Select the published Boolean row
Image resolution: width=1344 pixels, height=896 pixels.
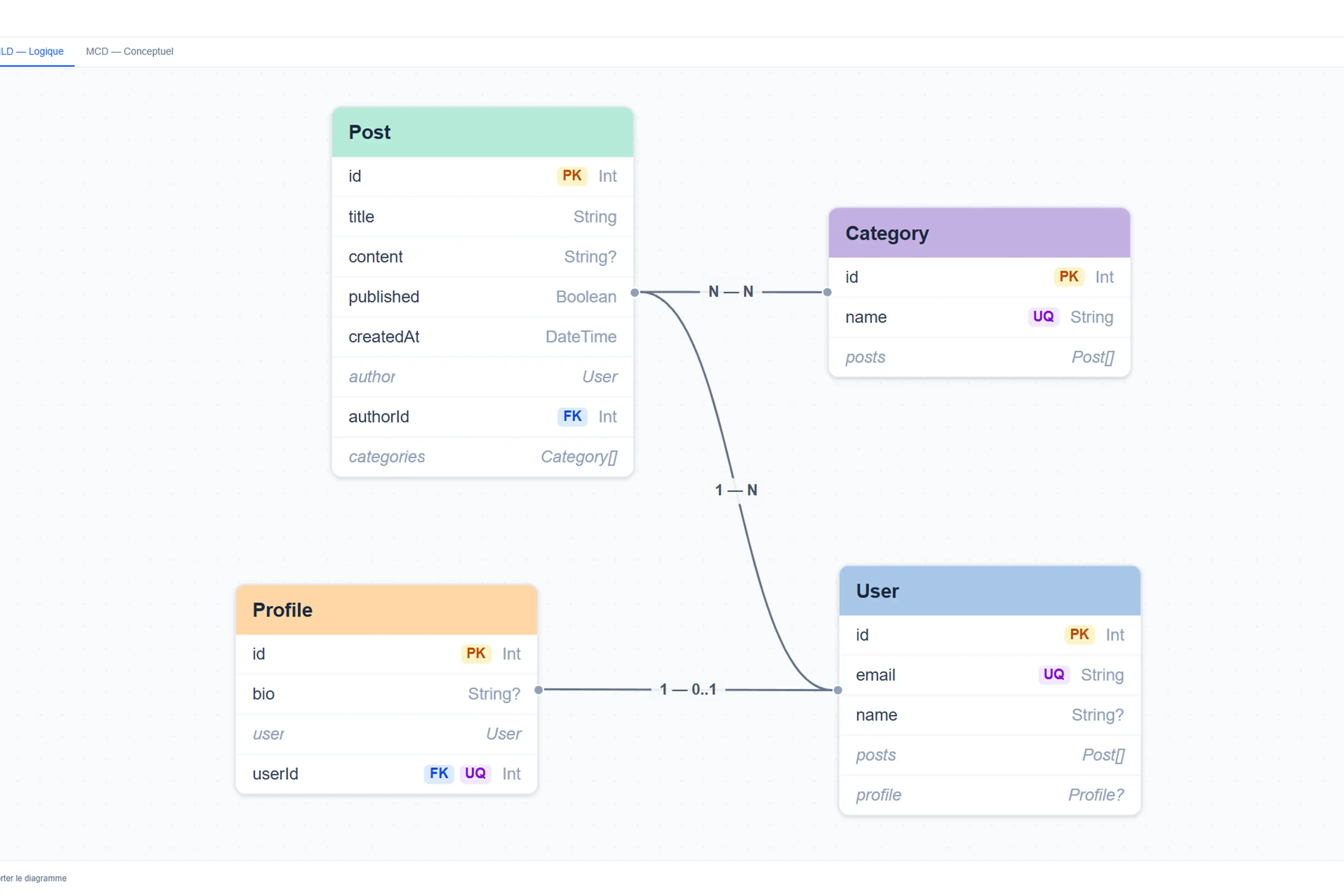[x=482, y=297]
